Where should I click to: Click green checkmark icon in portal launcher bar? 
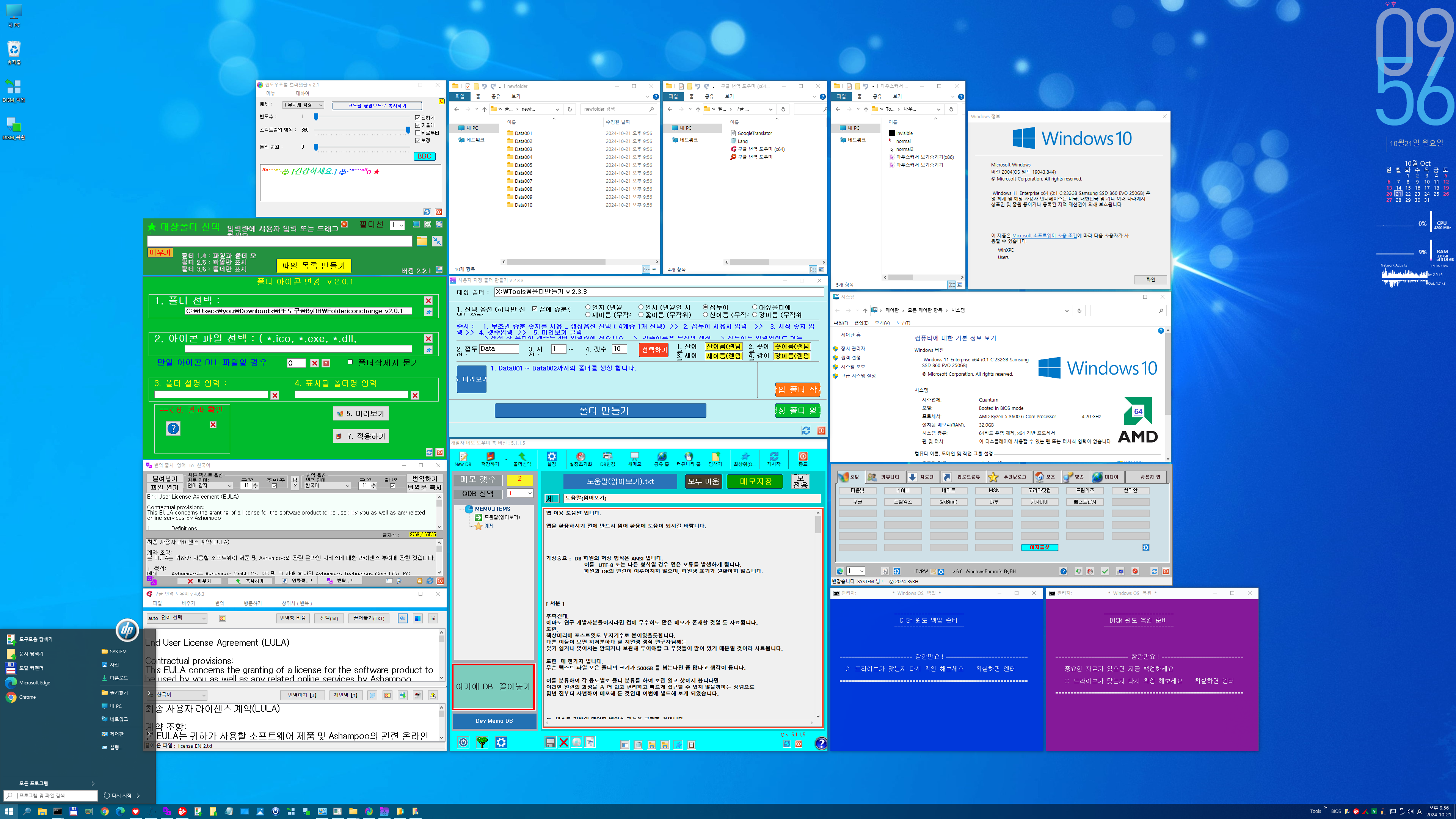pos(1105,571)
